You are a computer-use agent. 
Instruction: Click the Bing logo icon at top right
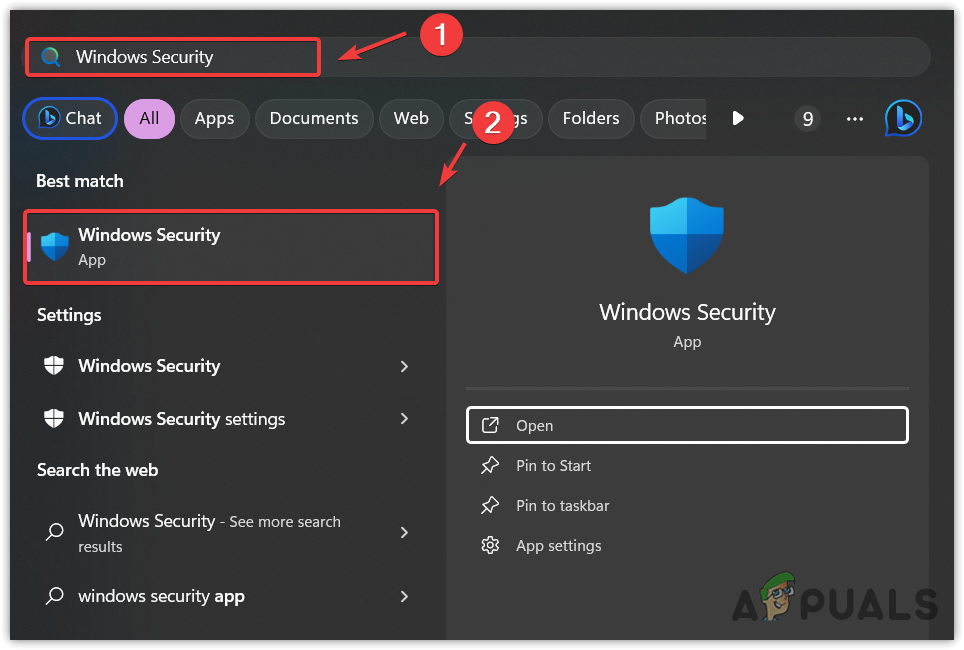pos(903,118)
